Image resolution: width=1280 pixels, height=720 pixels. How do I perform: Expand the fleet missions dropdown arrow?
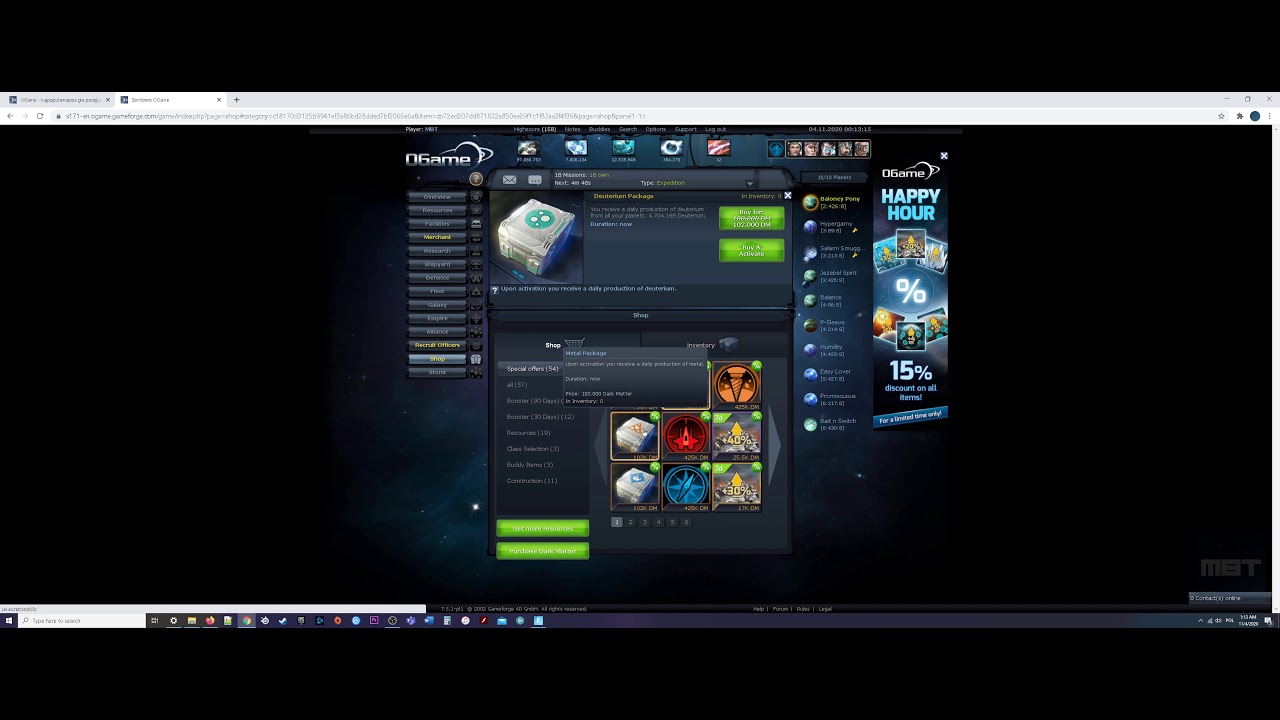pos(750,183)
